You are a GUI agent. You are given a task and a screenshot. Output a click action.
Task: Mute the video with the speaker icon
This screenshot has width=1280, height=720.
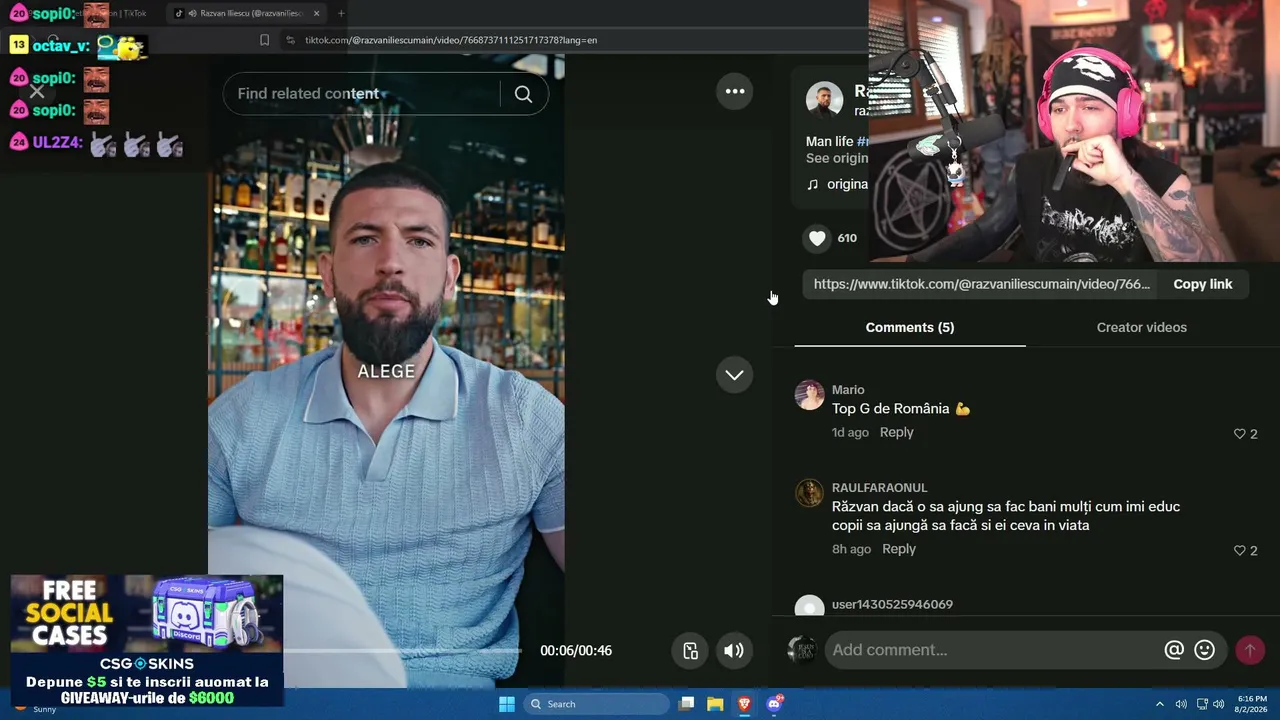point(734,651)
